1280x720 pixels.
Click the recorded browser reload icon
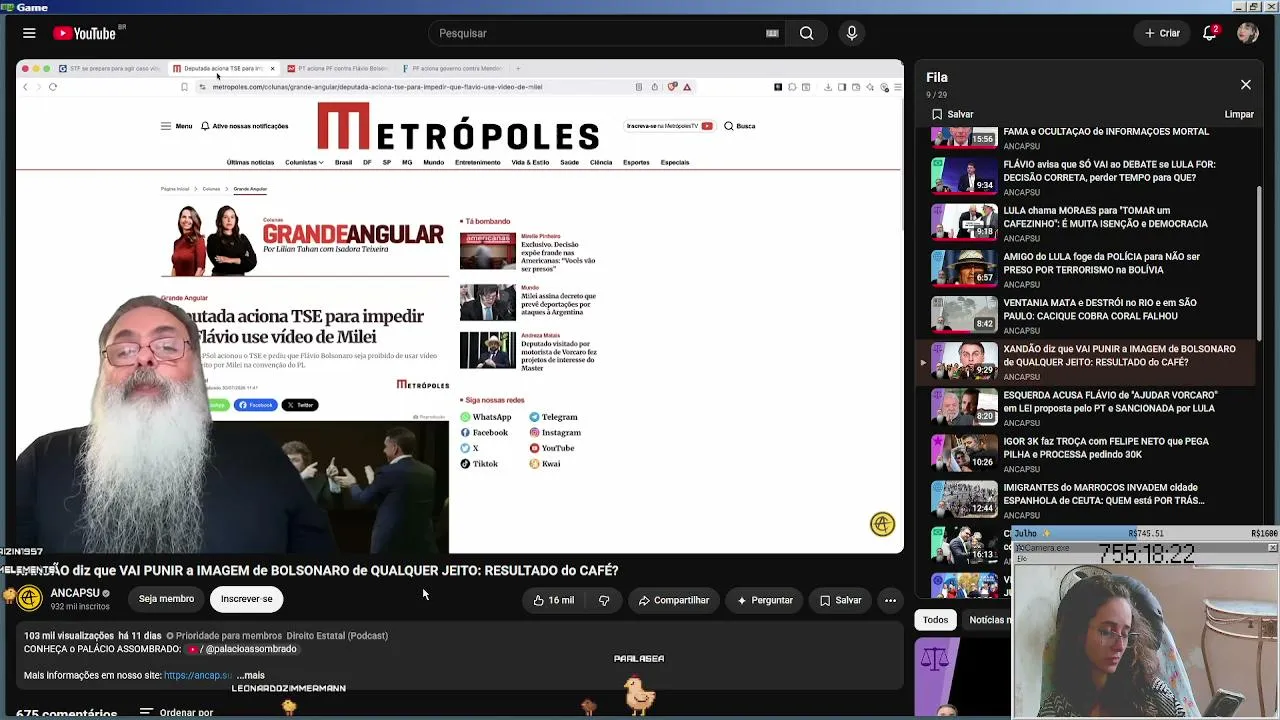[53, 87]
